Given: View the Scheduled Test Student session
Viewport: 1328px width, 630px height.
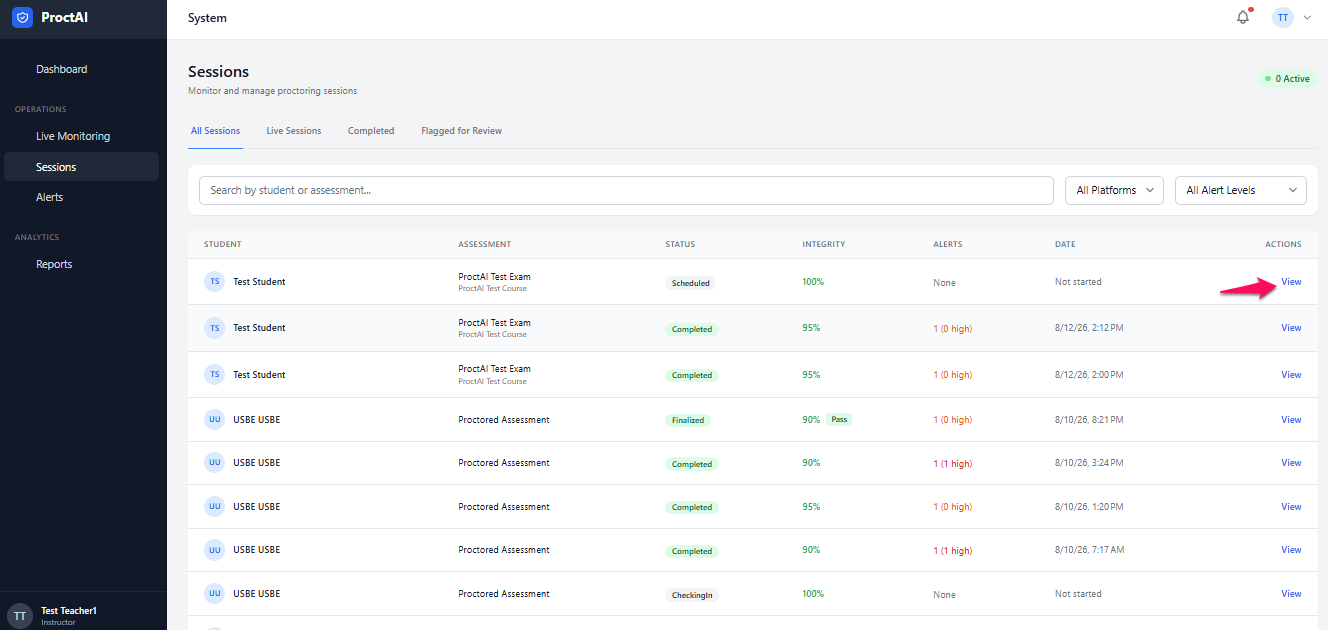Looking at the screenshot, I should click(1291, 282).
